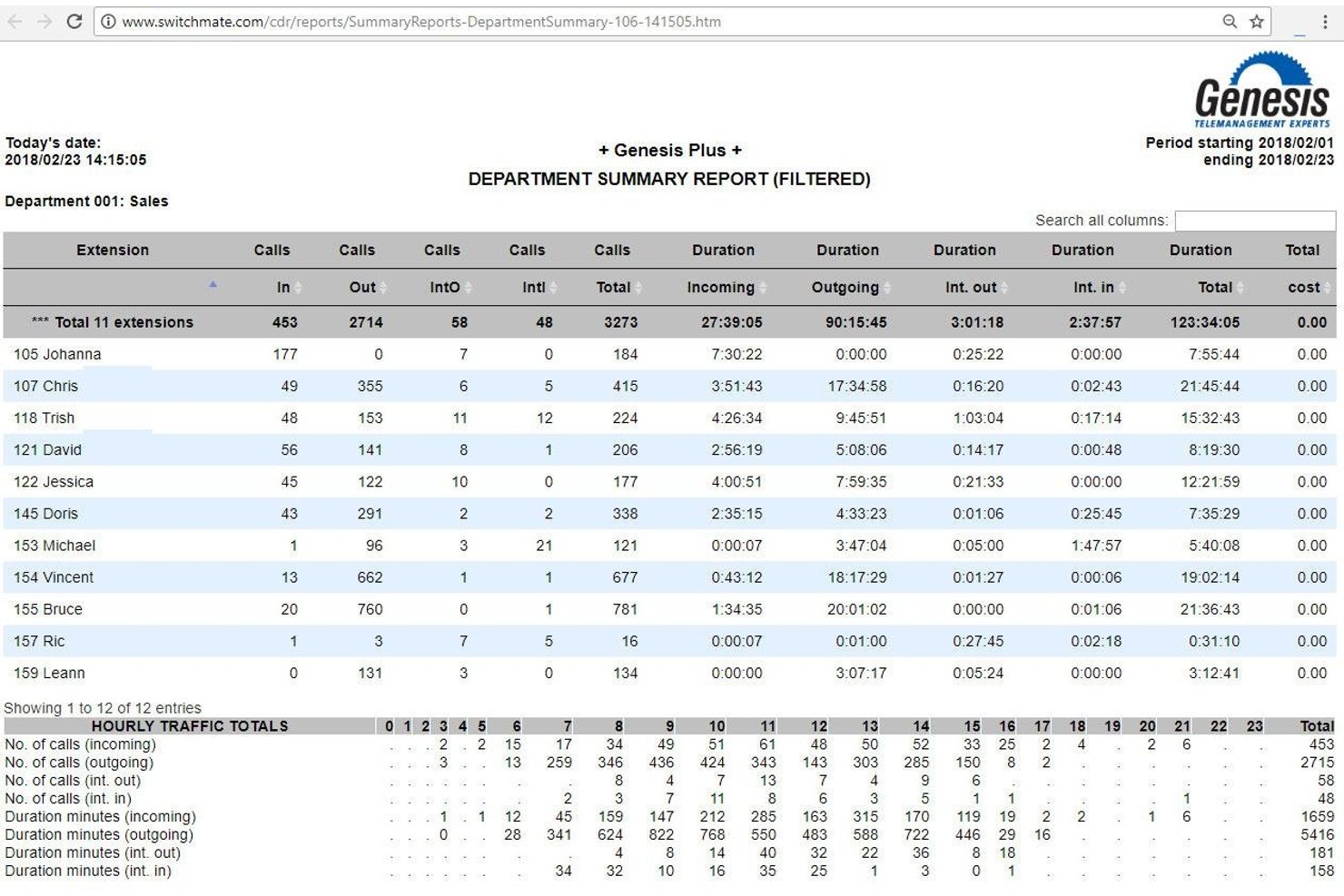
Task: Click hourly outgoing minutes total 5416
Action: [1317, 835]
